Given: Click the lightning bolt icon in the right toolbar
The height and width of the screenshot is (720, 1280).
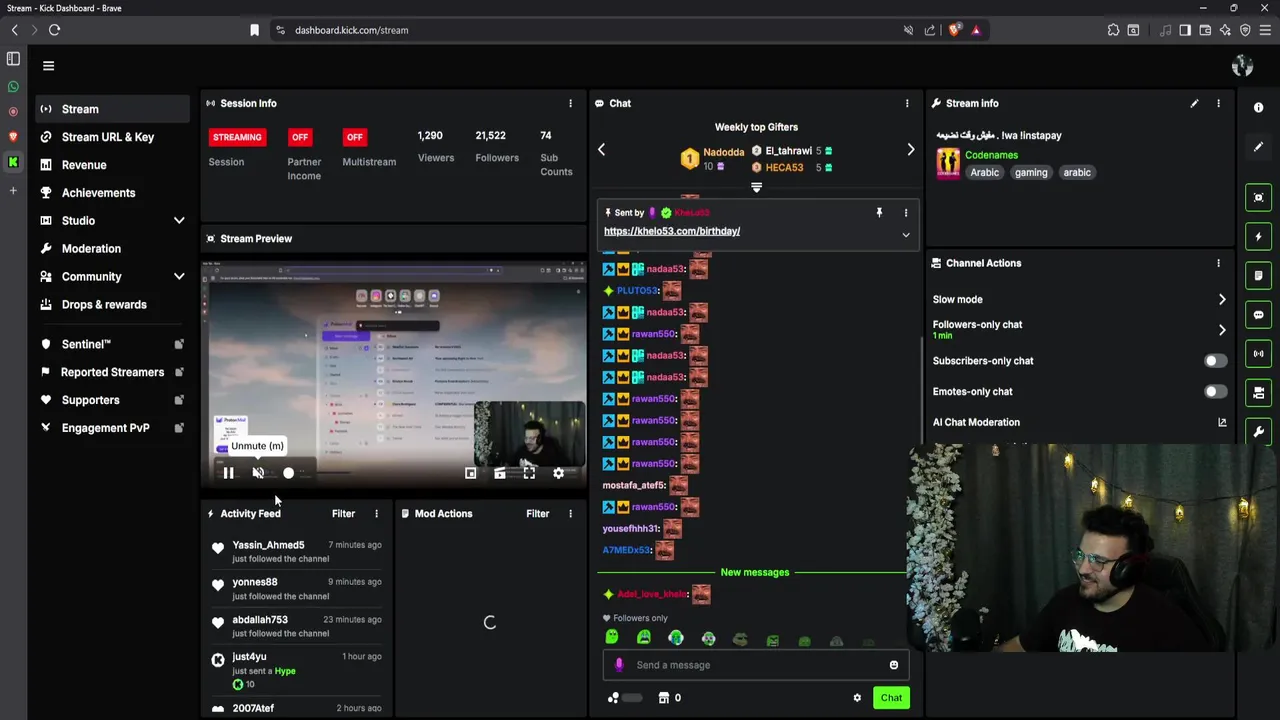Looking at the screenshot, I should [1258, 237].
